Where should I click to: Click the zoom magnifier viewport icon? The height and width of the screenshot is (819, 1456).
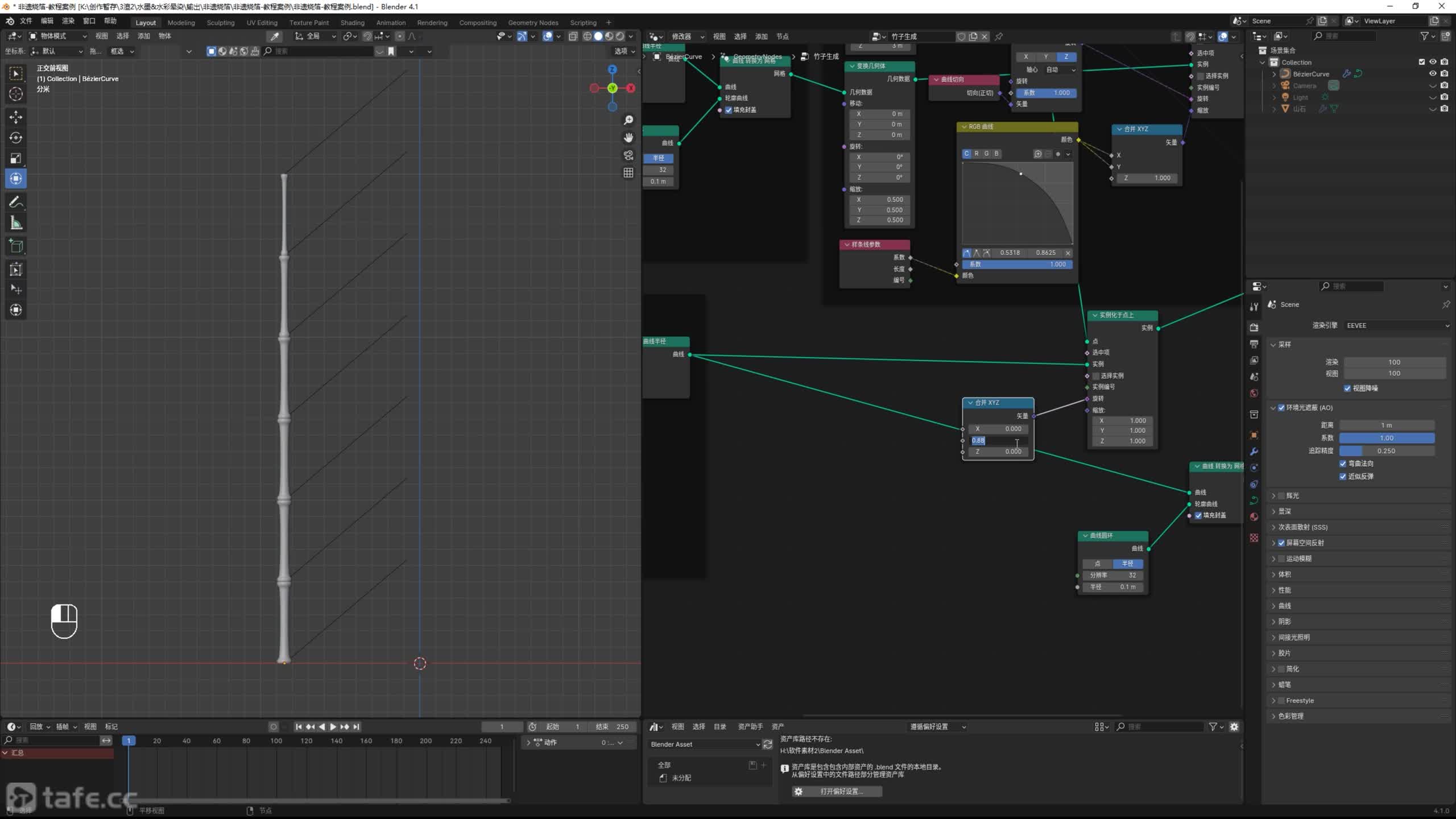pos(628,120)
